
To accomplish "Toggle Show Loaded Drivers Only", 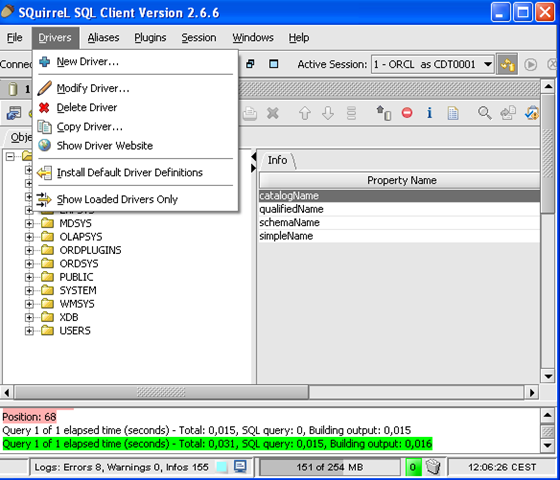I will pyautogui.click(x=117, y=199).
